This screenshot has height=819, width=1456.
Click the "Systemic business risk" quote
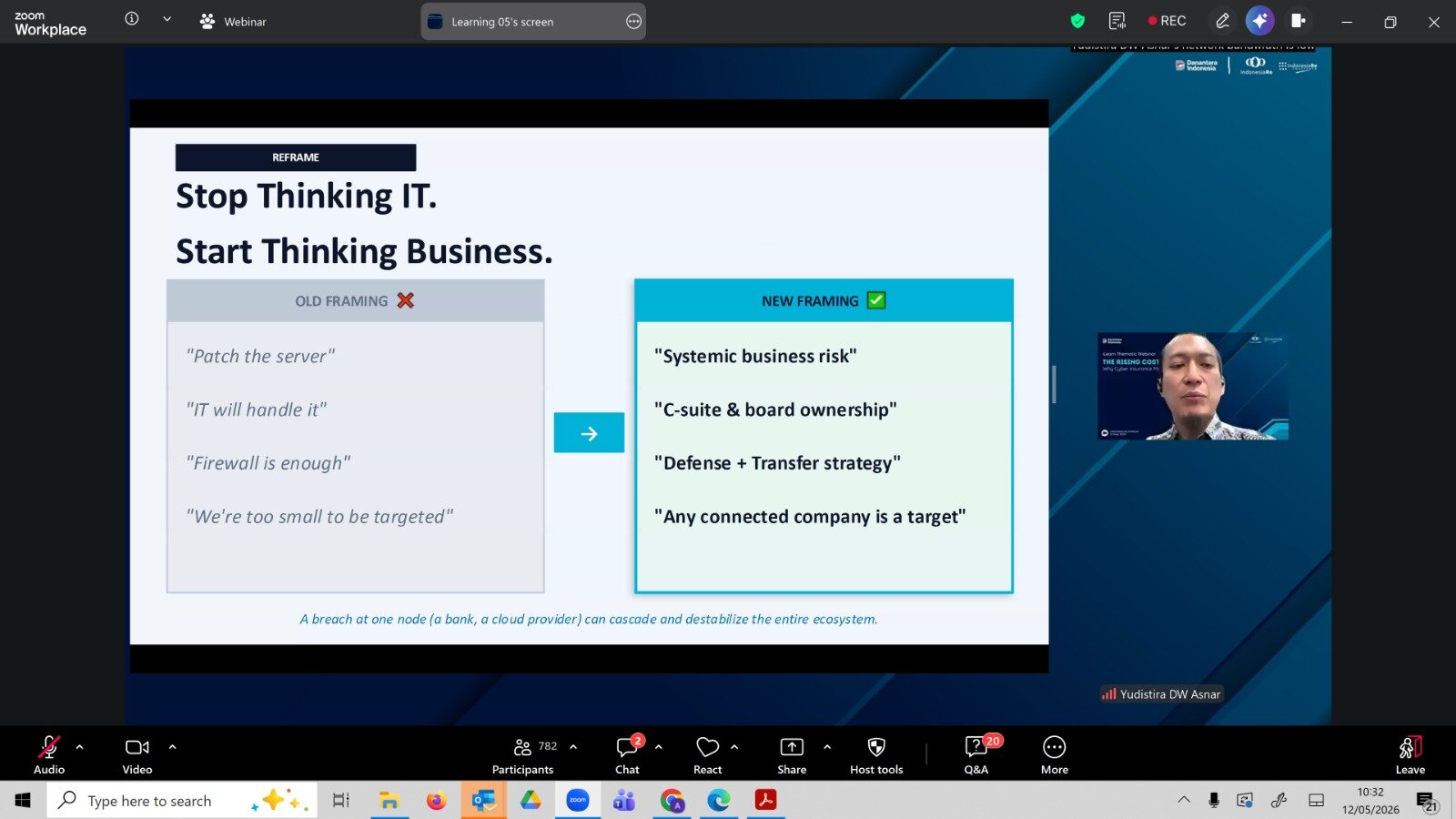pyautogui.click(x=755, y=357)
